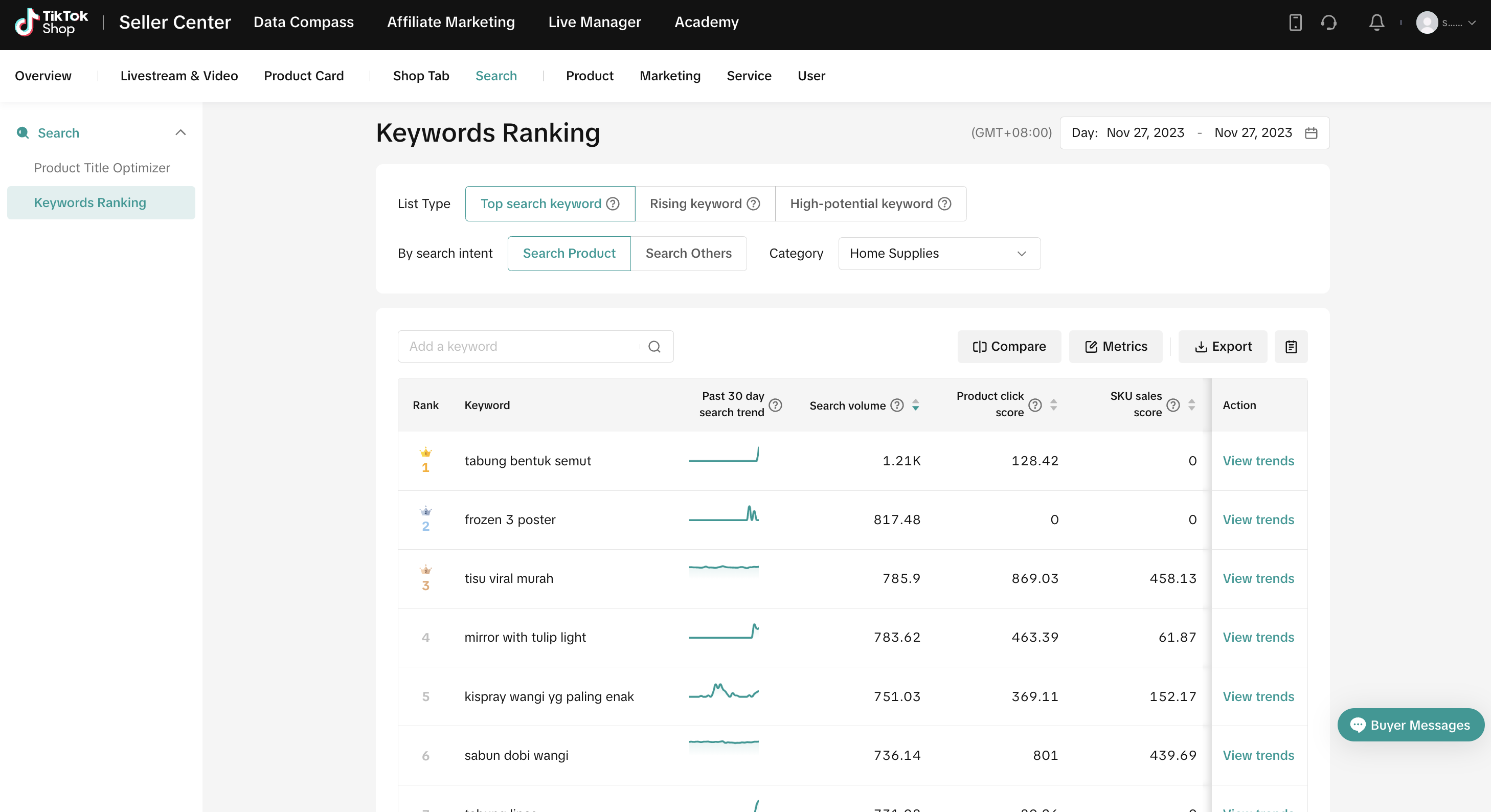Open the Shop Tab section
1491x812 pixels.
(x=421, y=76)
